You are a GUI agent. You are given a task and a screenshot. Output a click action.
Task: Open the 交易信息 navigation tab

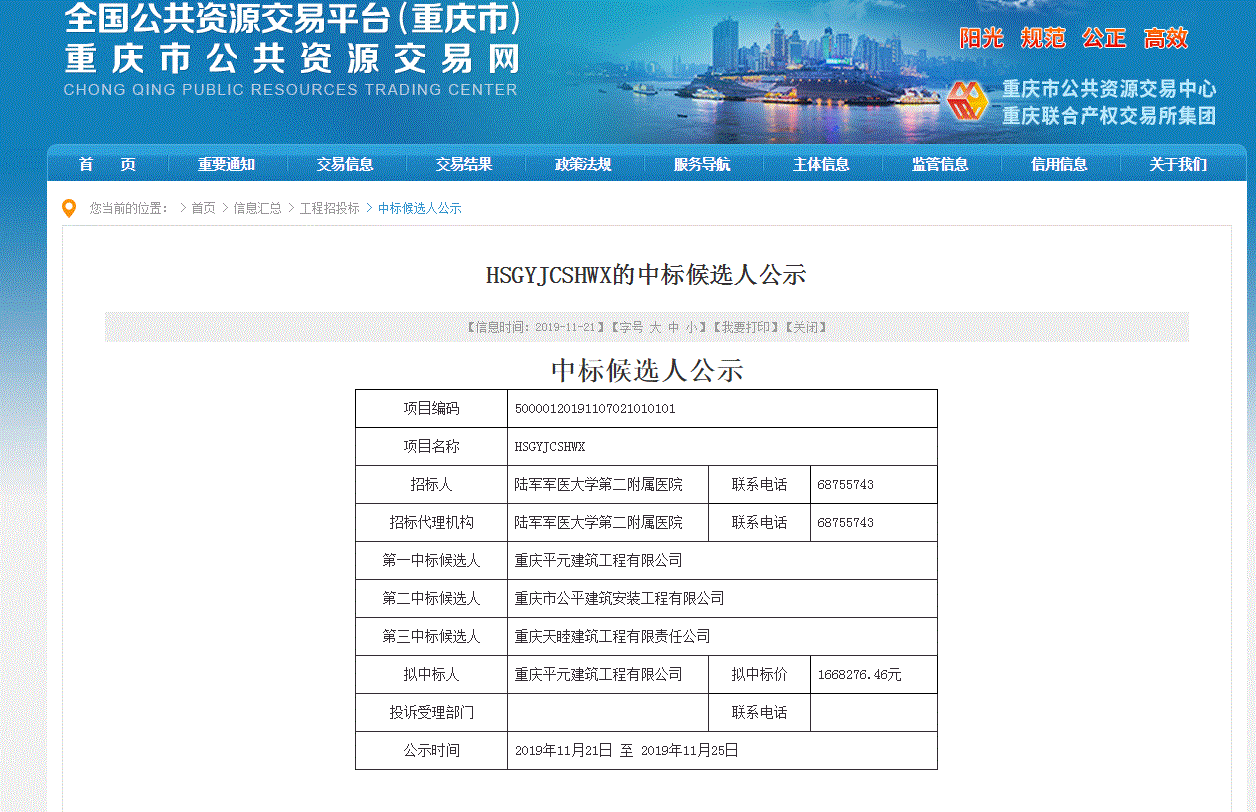coord(345,165)
